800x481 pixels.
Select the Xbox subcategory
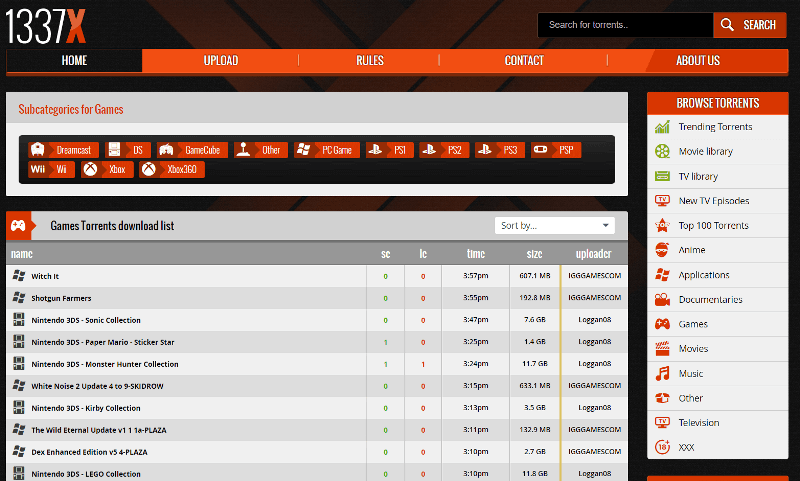point(107,169)
